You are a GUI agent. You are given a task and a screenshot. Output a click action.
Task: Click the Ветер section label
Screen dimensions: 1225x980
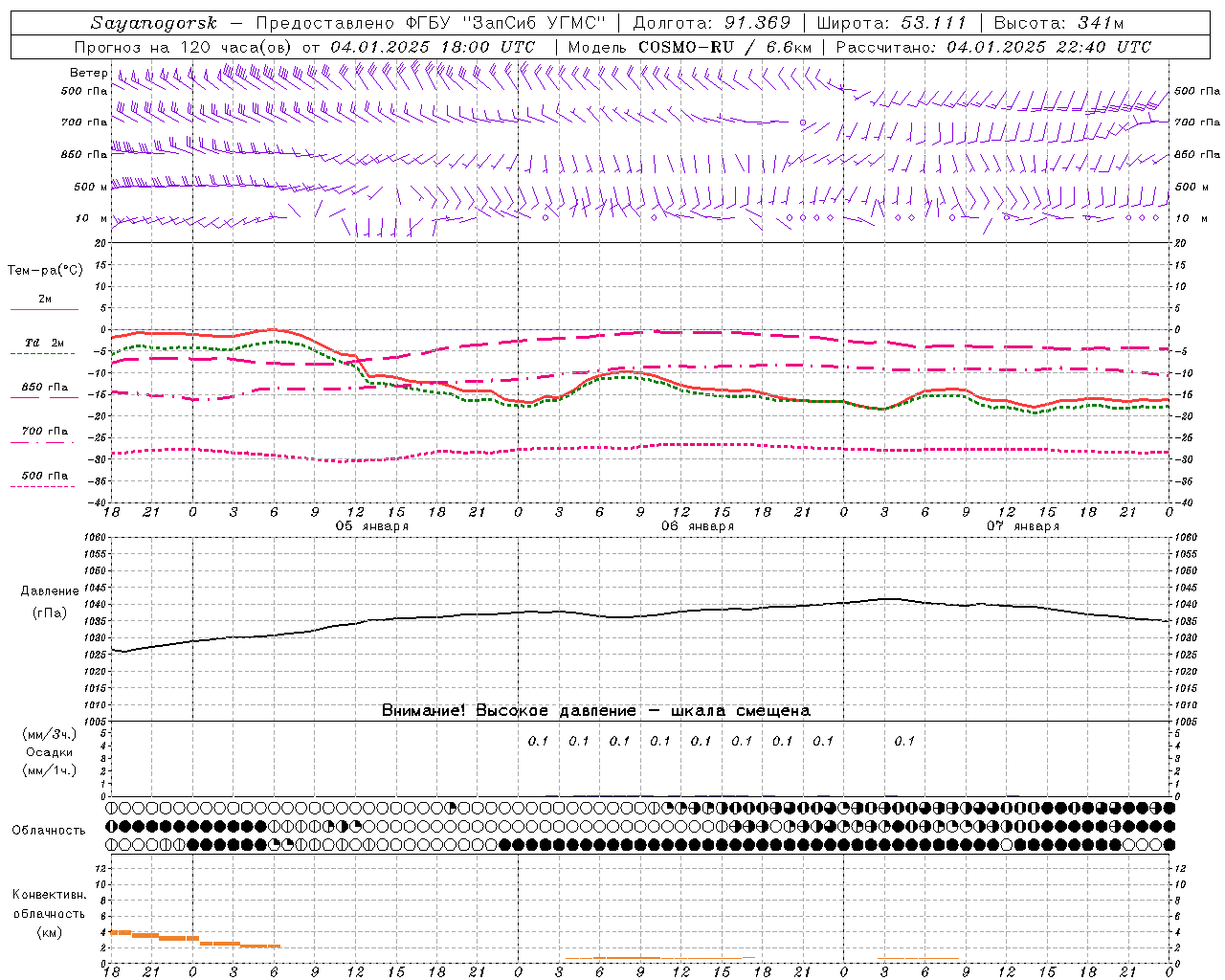point(88,73)
